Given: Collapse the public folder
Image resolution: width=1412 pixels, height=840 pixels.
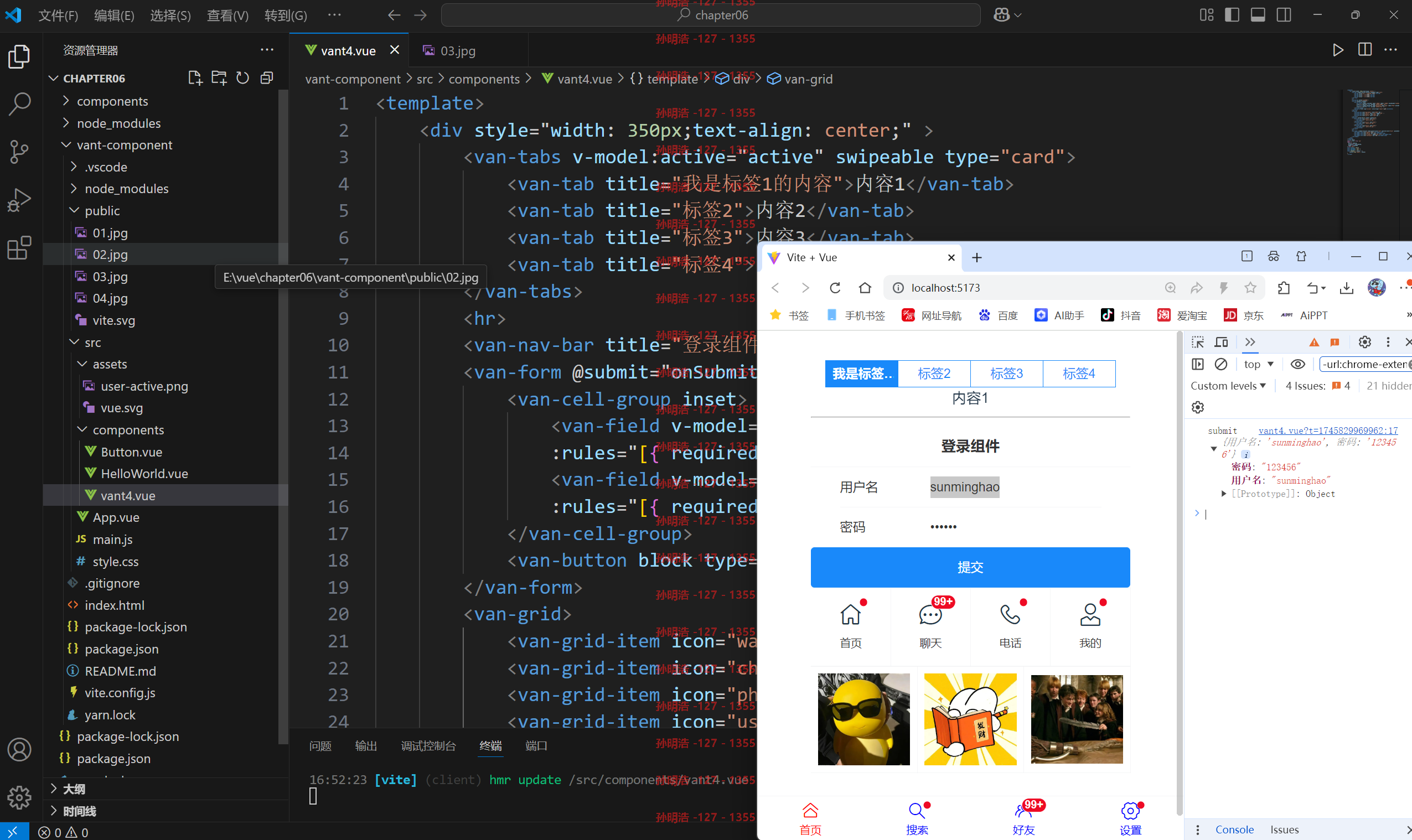Looking at the screenshot, I should click(x=74, y=210).
